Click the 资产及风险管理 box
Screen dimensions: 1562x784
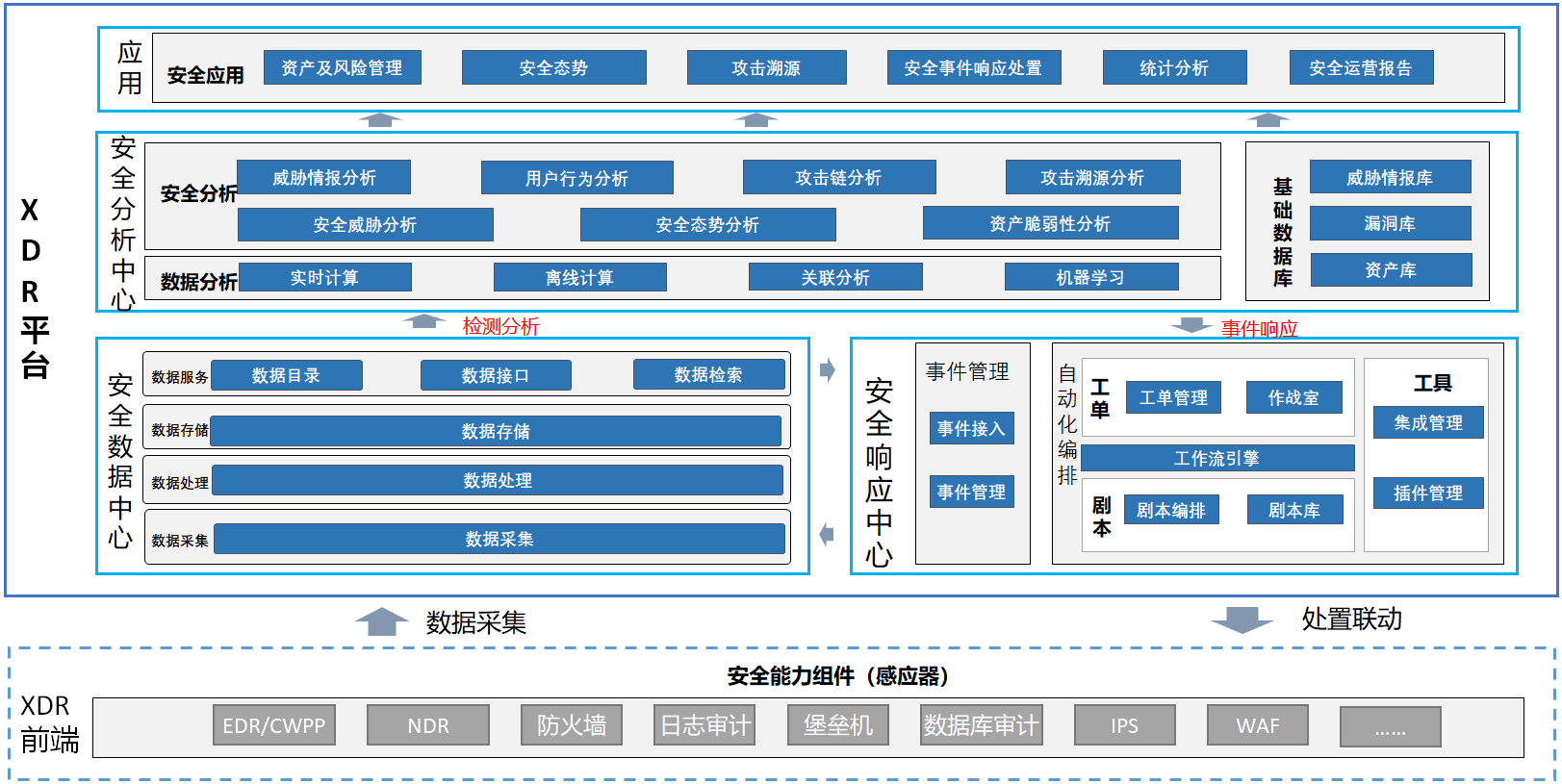coord(342,68)
